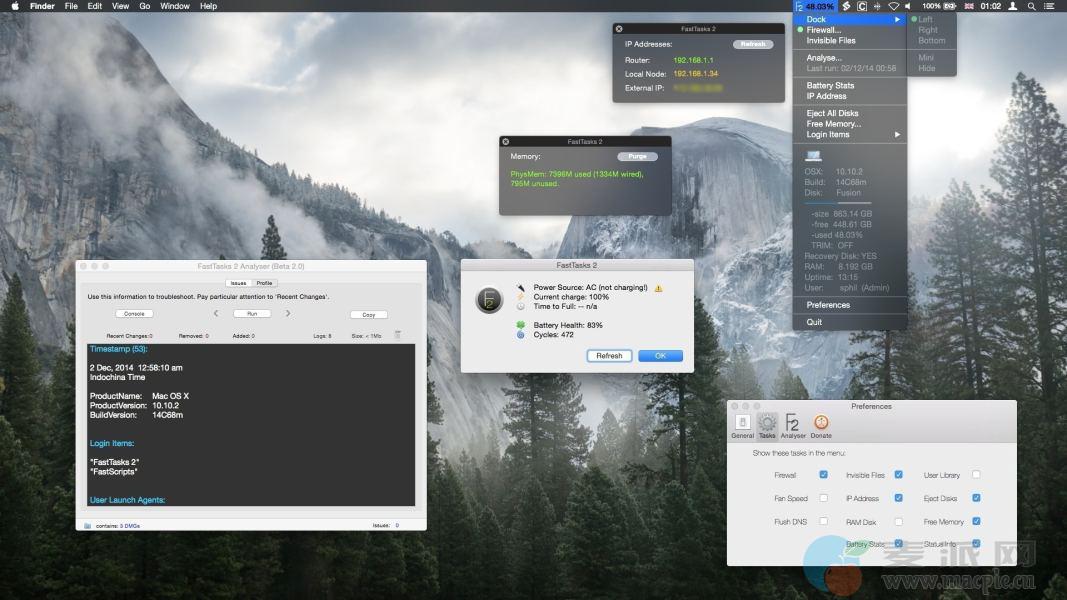Go to next log with right arrow
This screenshot has width=1067, height=600.
coord(288,314)
